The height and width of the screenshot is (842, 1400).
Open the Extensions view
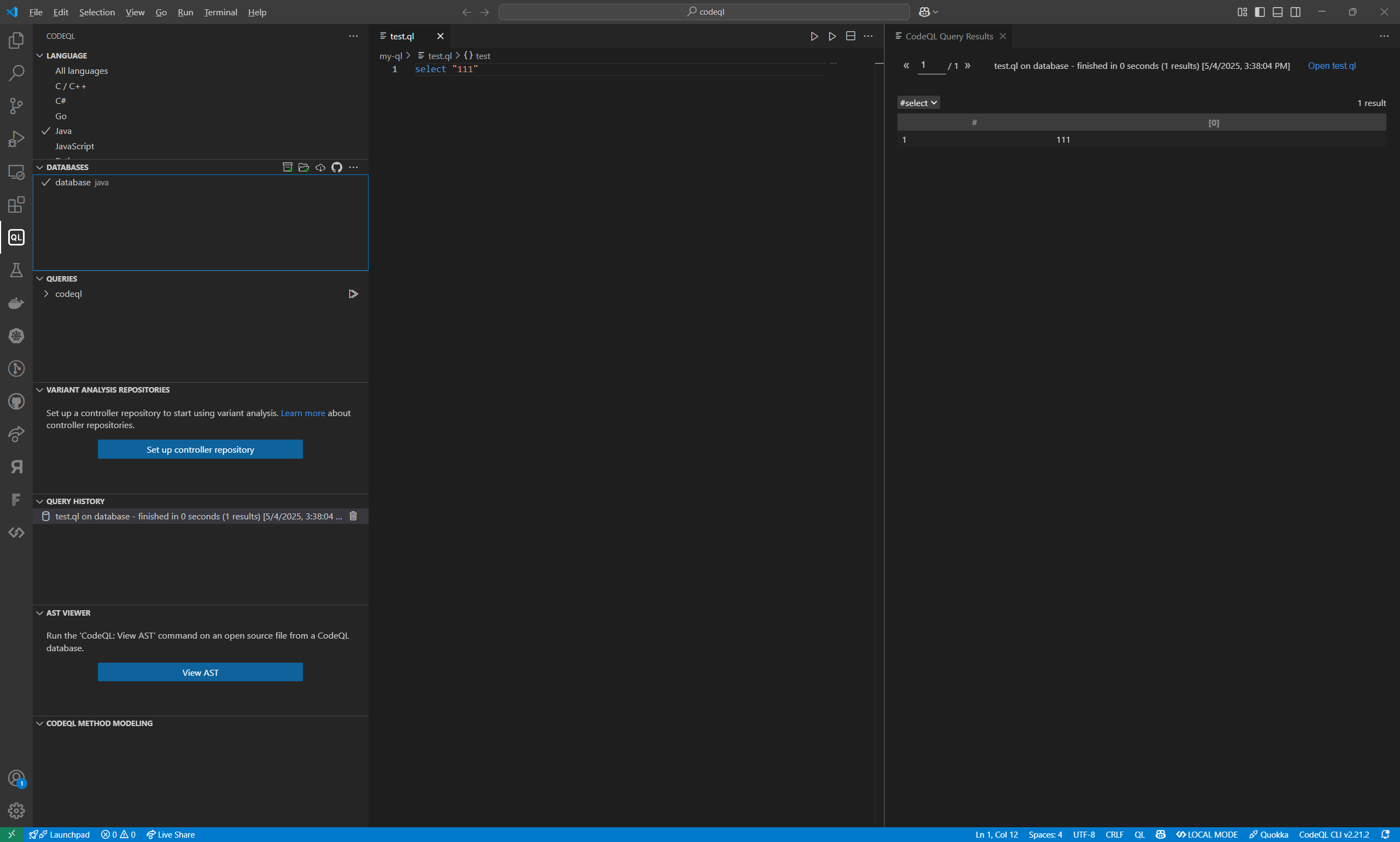tap(16, 204)
